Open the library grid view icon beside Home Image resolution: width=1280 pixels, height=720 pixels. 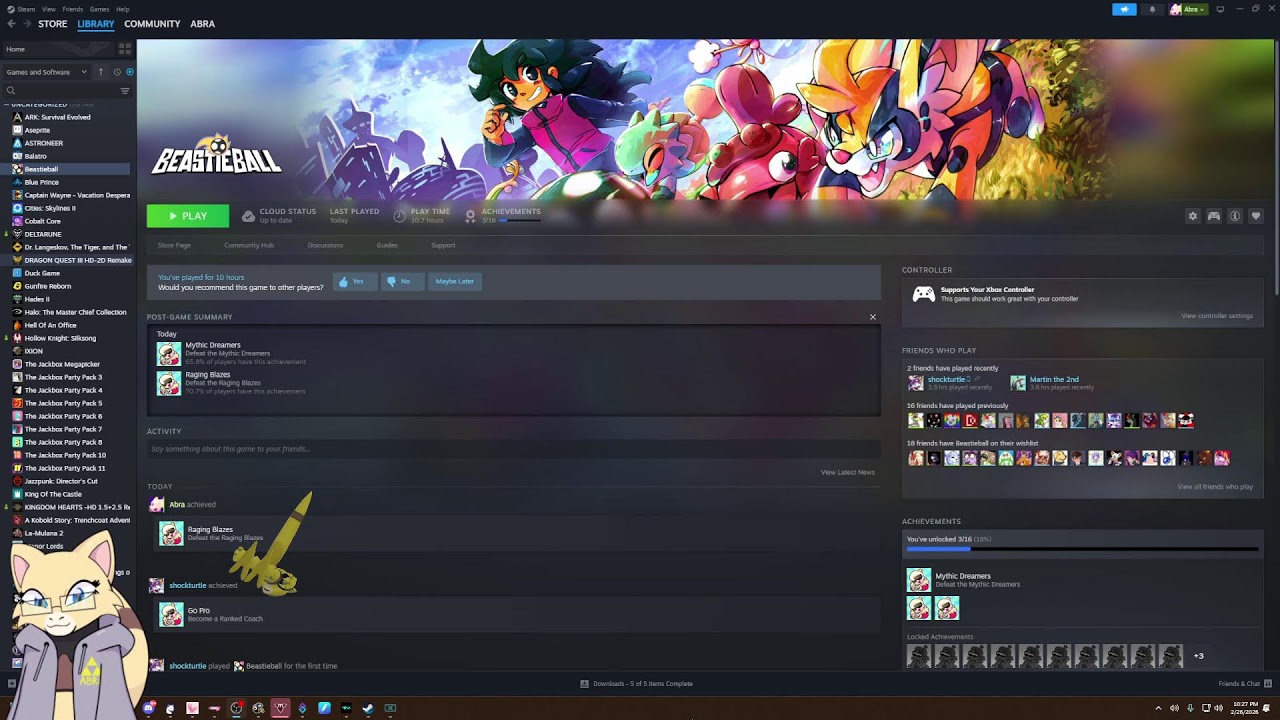[125, 49]
